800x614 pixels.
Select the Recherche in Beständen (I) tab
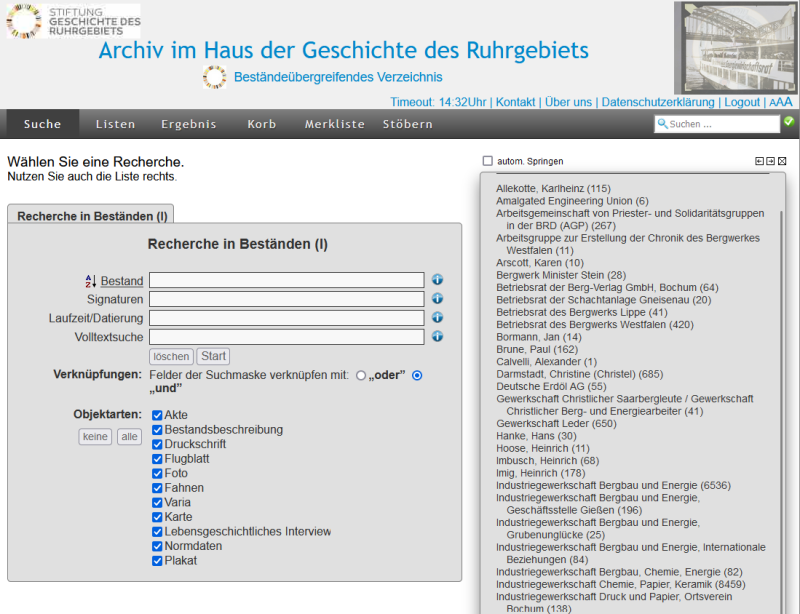[x=91, y=215]
